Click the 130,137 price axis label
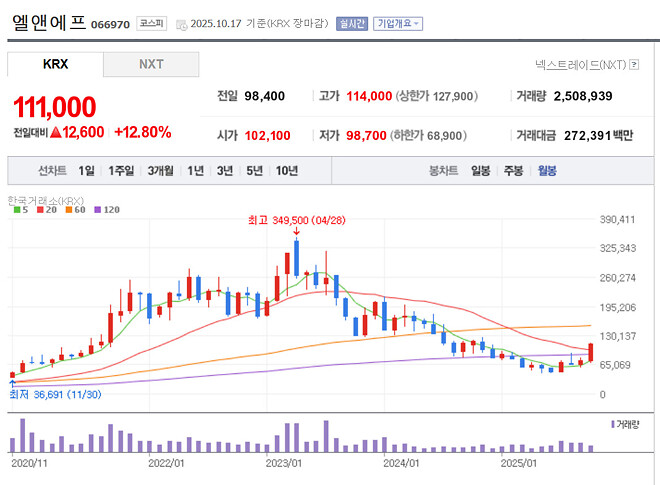The width and height of the screenshot is (660, 485). point(617,336)
